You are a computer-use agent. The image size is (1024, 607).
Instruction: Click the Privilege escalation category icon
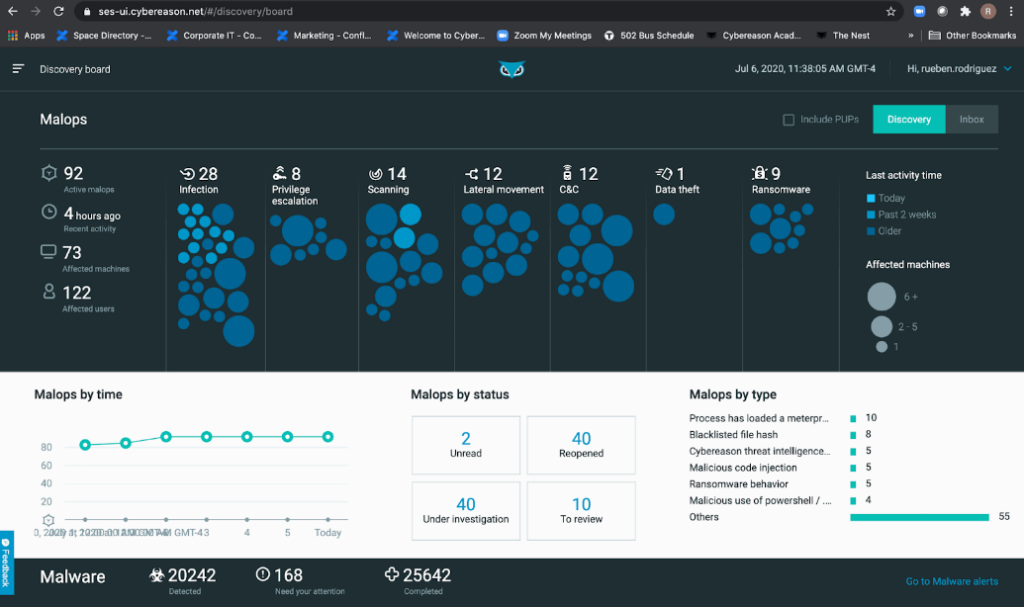(x=280, y=173)
